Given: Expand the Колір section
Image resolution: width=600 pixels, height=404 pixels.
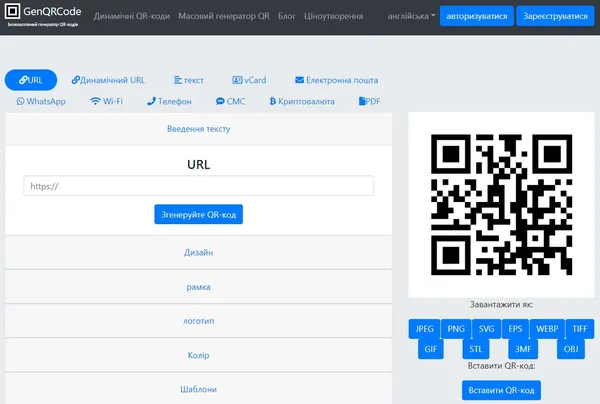Looking at the screenshot, I should pyautogui.click(x=199, y=355).
